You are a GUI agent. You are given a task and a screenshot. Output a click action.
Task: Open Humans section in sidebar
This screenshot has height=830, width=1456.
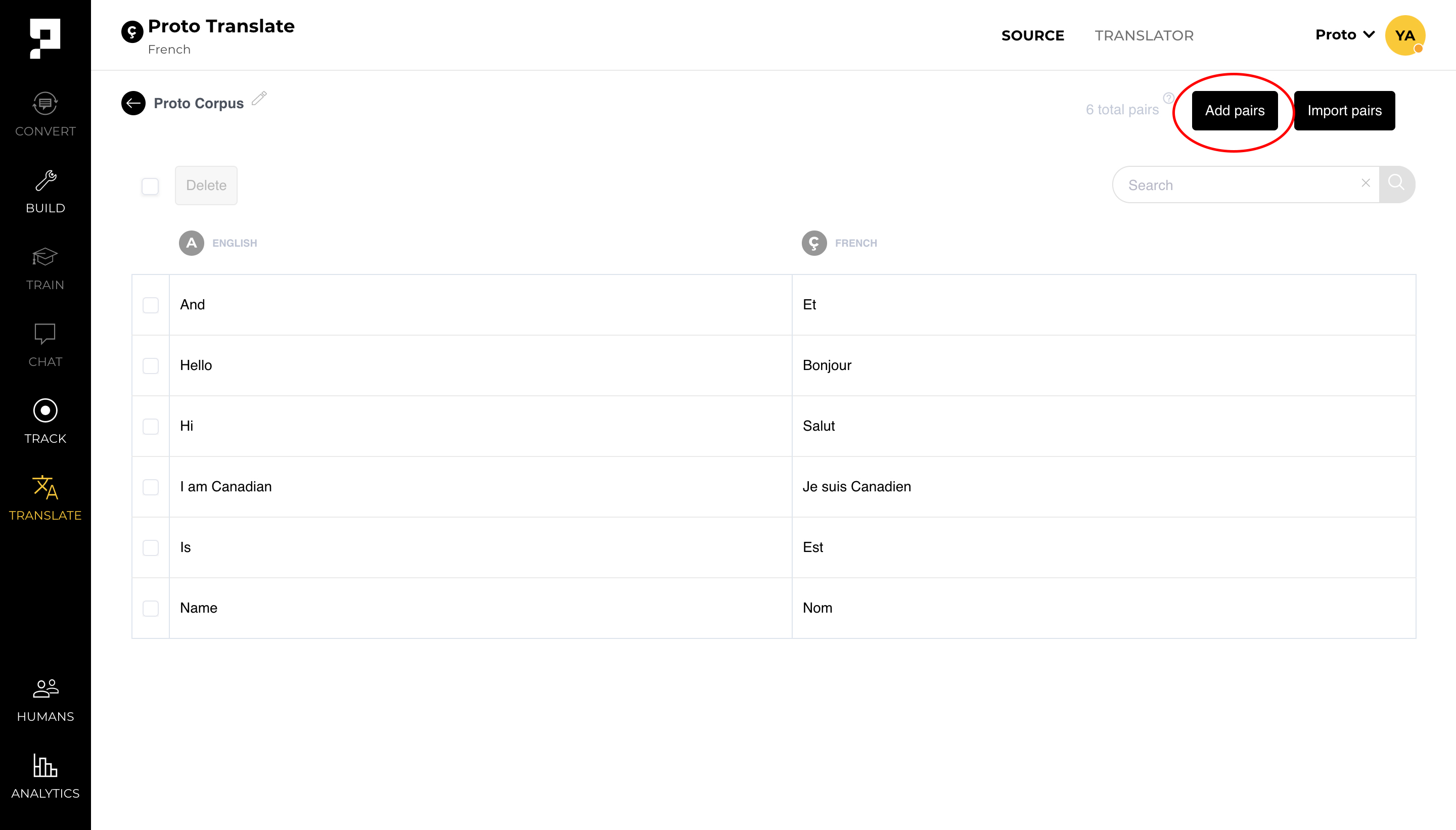tap(45, 700)
